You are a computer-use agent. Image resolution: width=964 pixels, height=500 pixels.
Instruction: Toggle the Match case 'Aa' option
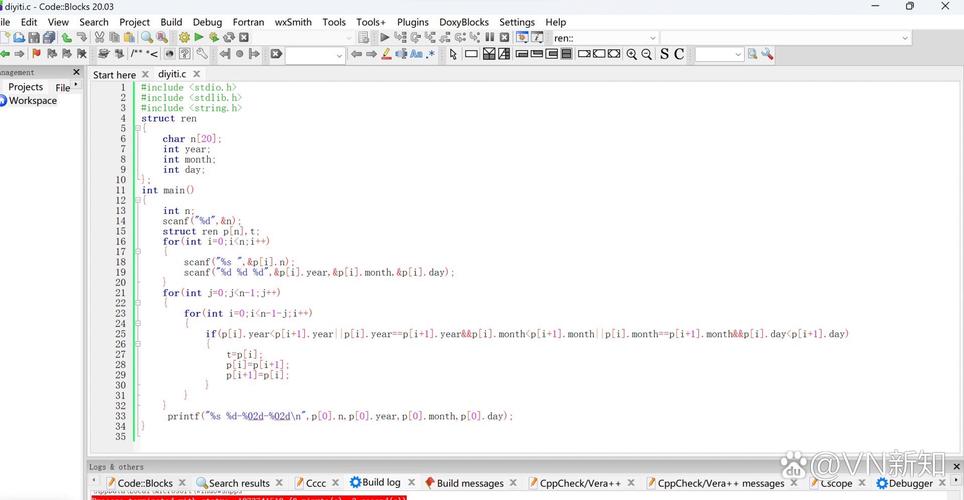pos(416,54)
